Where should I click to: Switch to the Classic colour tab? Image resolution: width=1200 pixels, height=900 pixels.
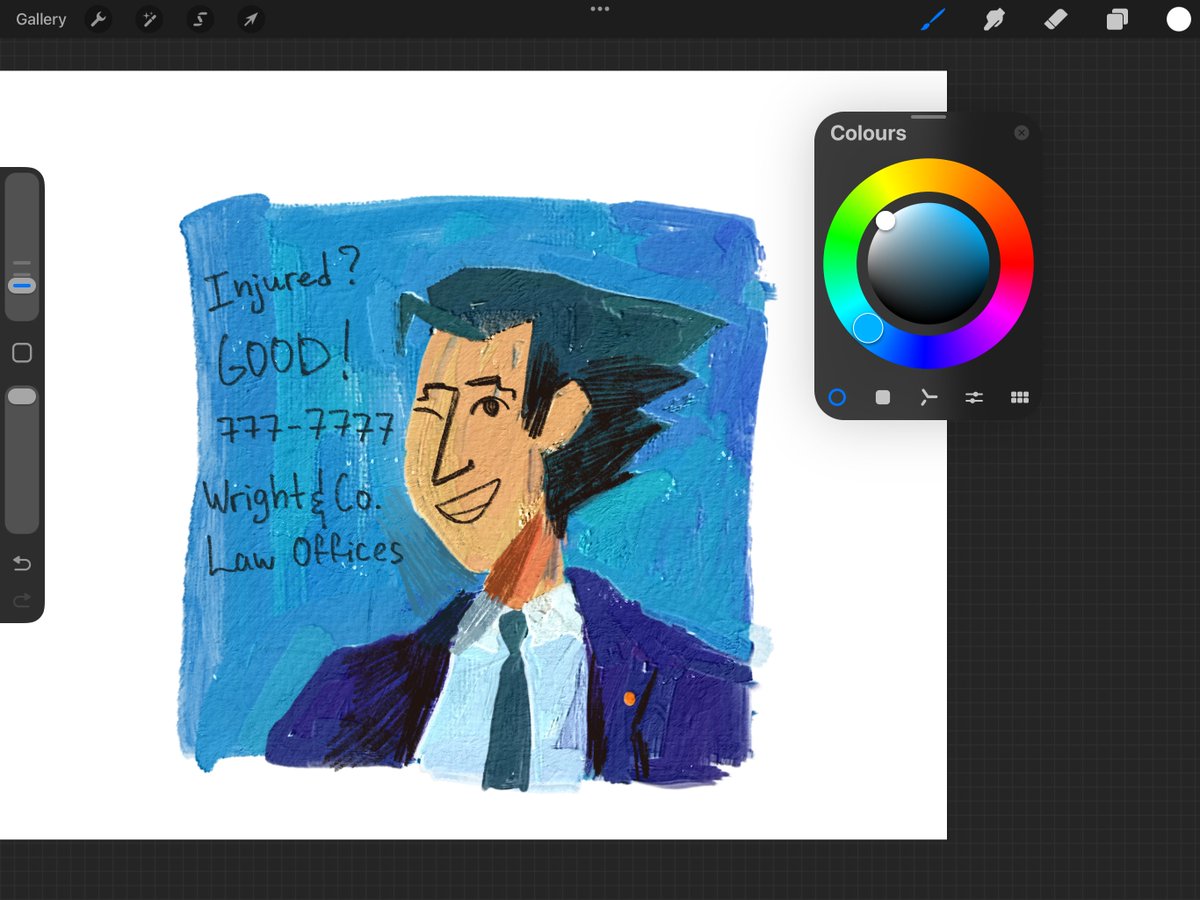click(883, 397)
